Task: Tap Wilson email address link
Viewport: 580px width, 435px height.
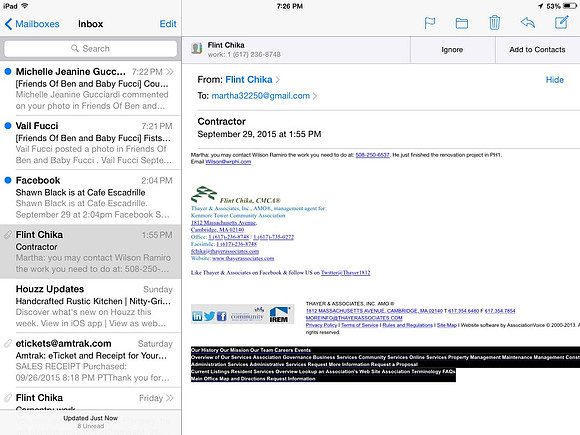Action: (228, 162)
